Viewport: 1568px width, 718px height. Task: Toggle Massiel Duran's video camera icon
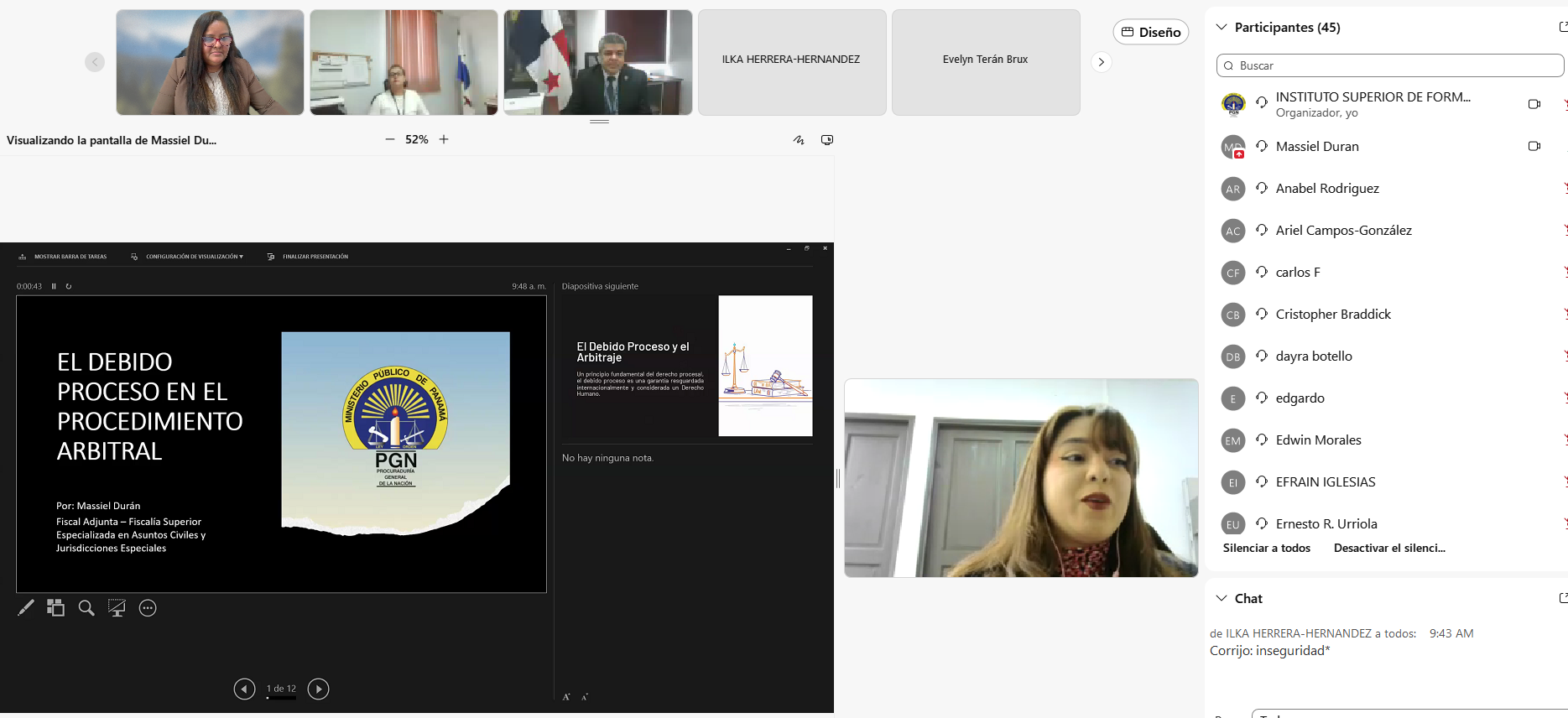pos(1534,146)
